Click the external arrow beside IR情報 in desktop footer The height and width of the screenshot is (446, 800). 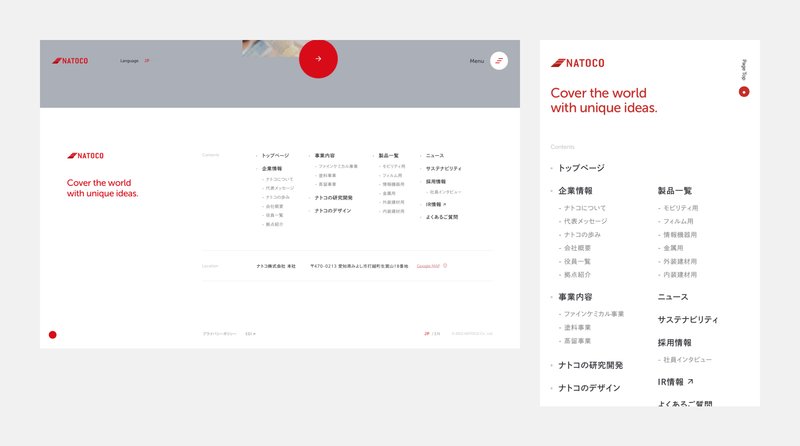444,204
